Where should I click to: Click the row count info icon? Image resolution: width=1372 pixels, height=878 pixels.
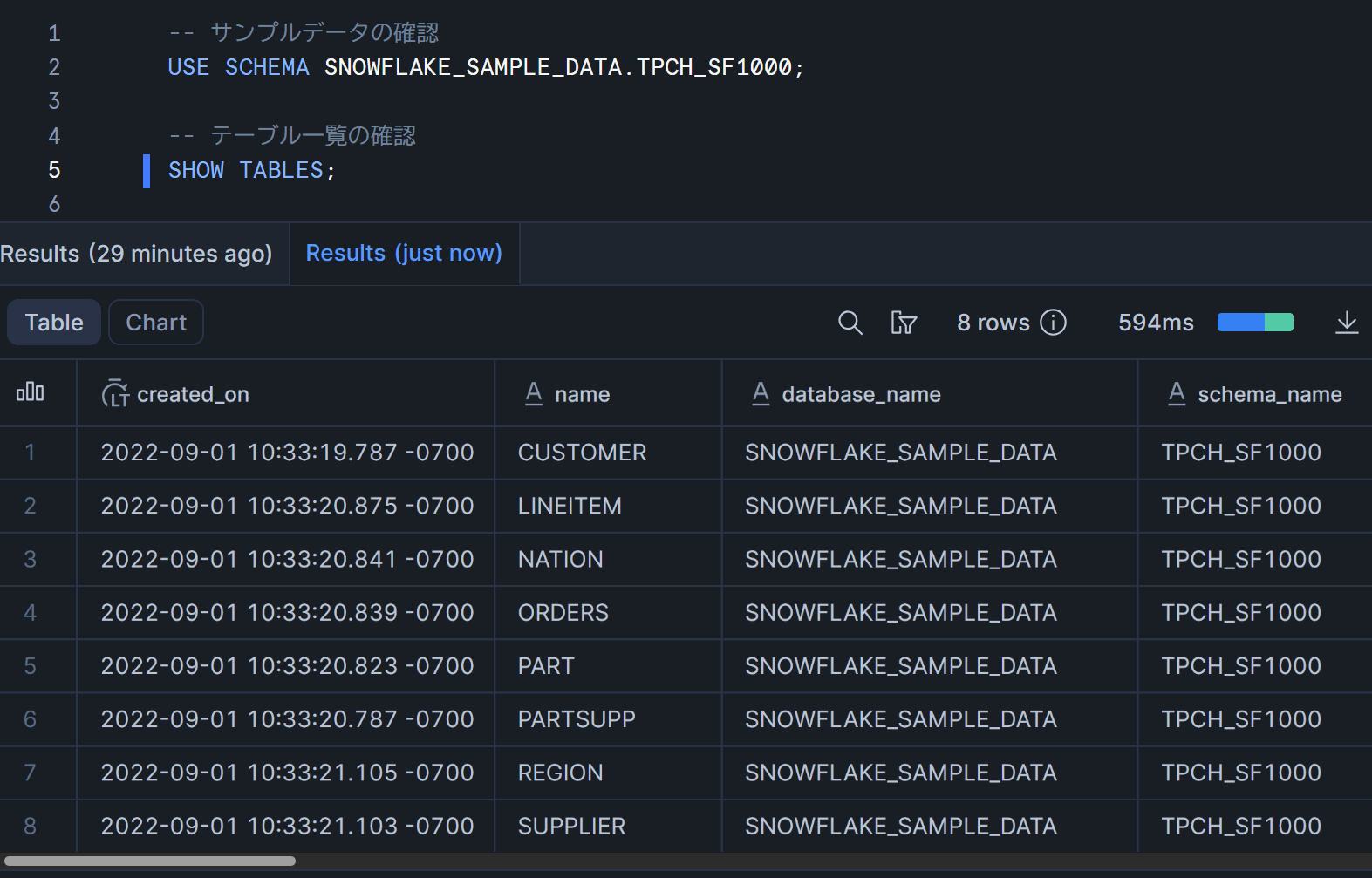pos(1054,323)
